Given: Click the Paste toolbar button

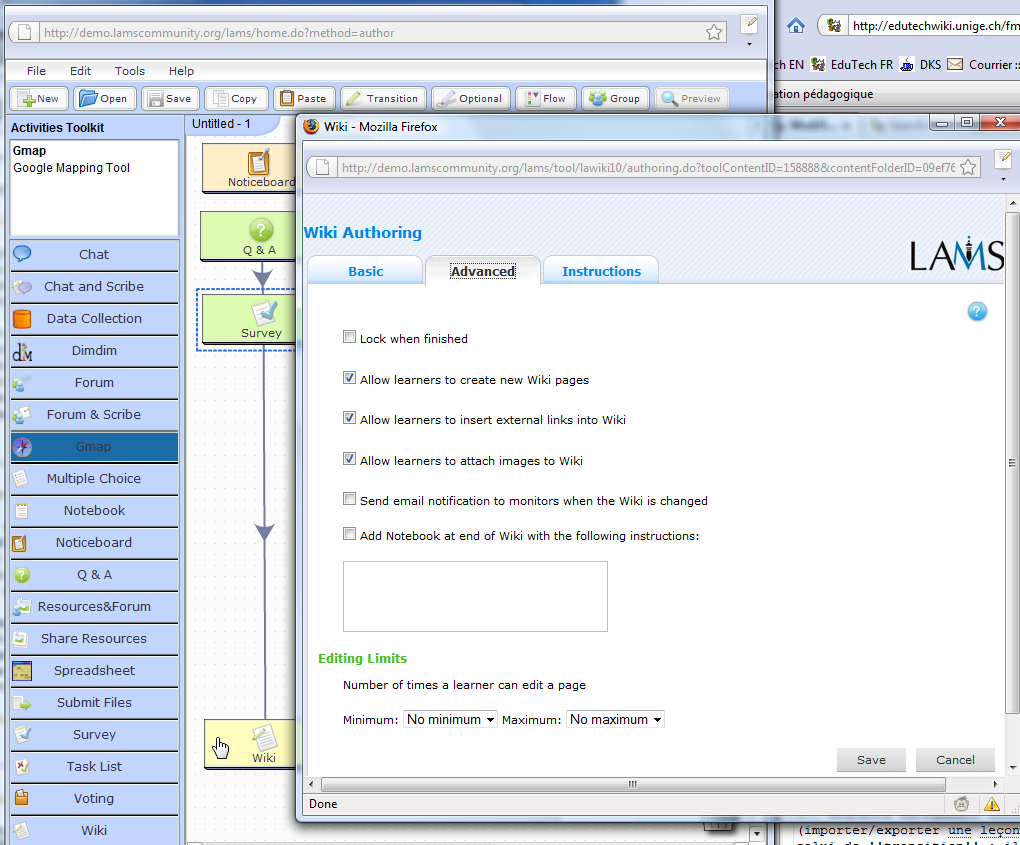Looking at the screenshot, I should [304, 98].
